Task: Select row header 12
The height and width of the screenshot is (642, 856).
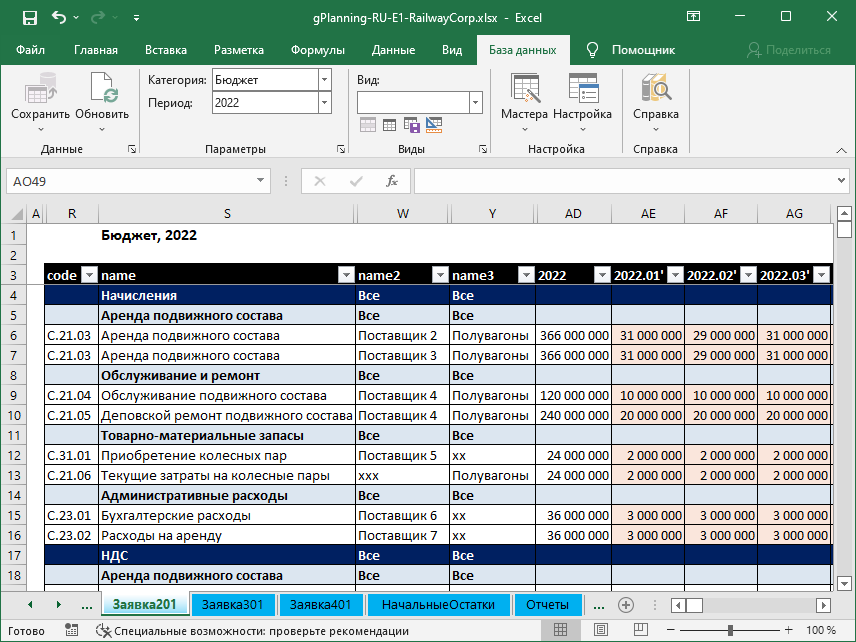Action: pyautogui.click(x=14, y=455)
